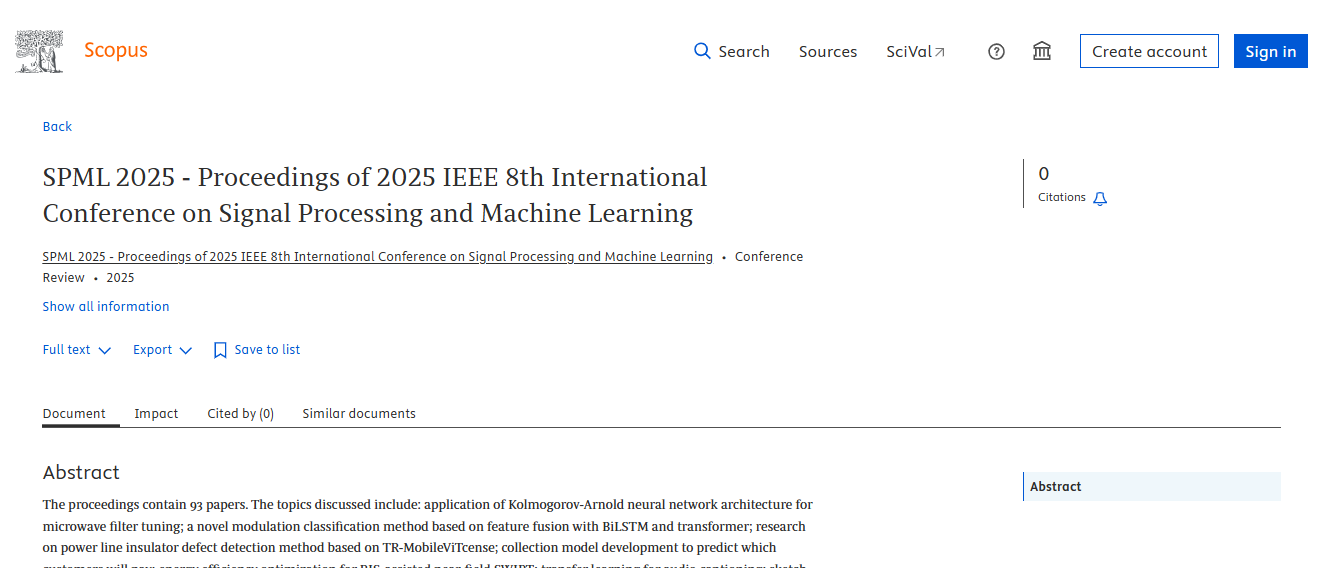Click the institution building icon

pyautogui.click(x=1042, y=51)
